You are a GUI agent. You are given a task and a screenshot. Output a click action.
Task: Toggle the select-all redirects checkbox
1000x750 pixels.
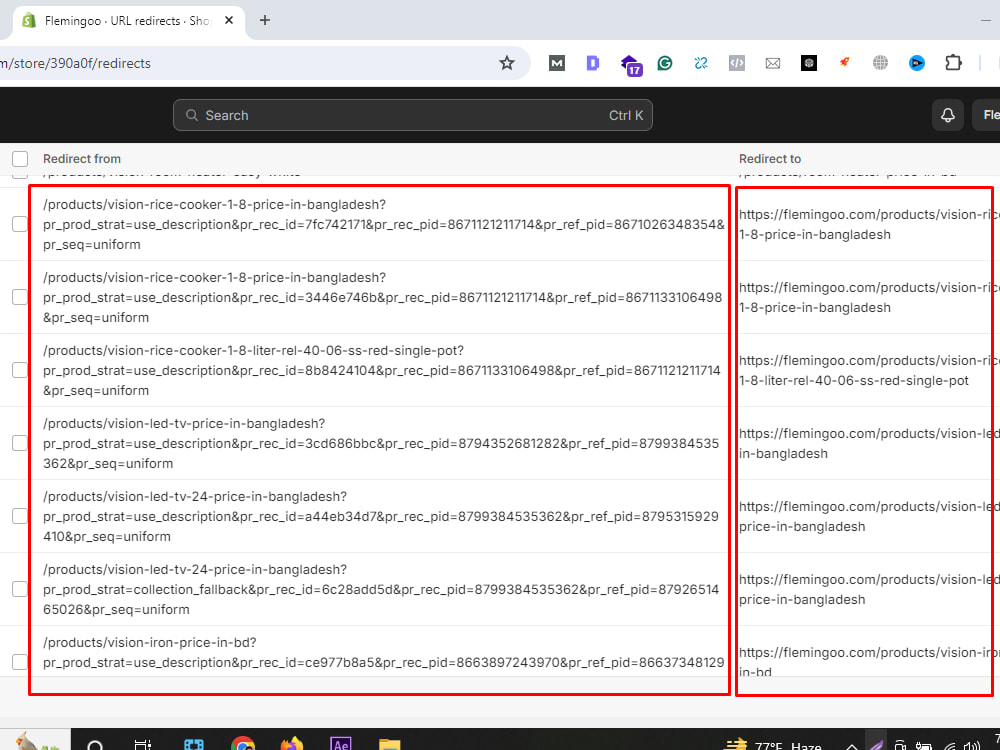20,159
